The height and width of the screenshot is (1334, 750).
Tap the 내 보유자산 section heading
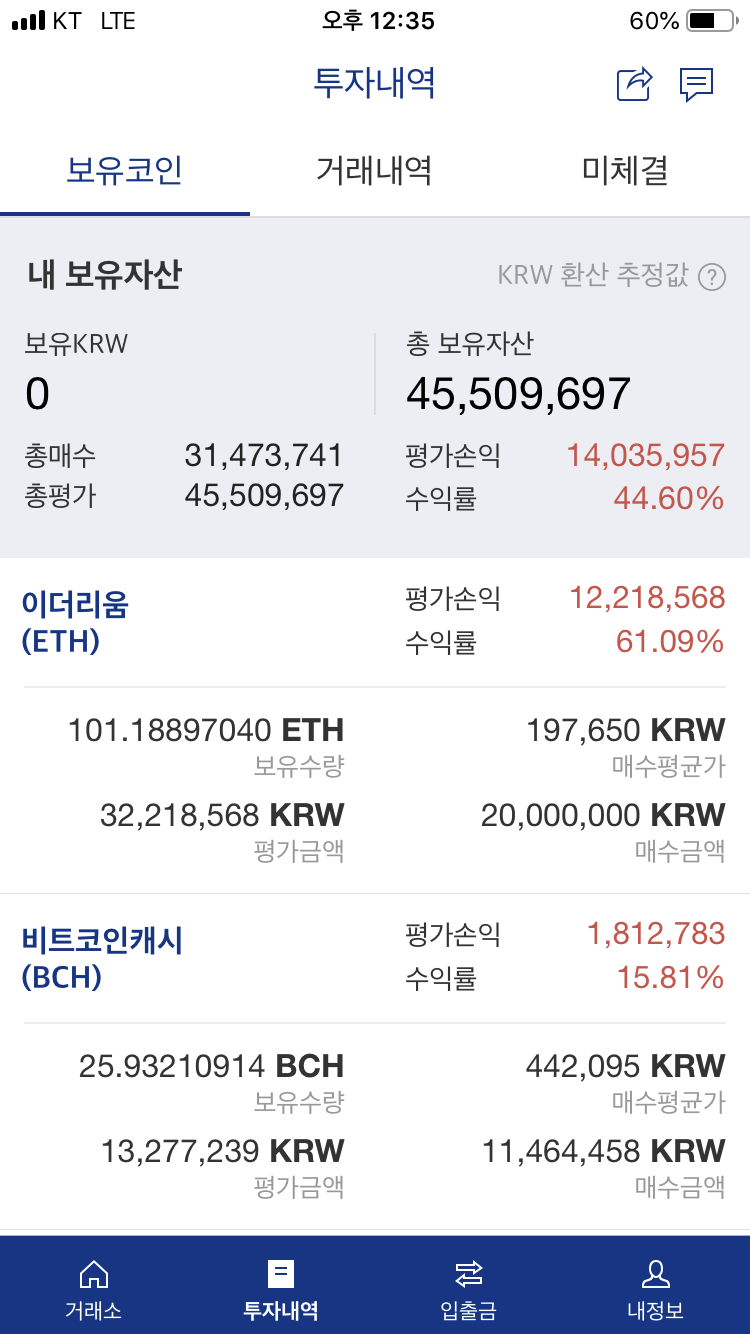[x=104, y=275]
